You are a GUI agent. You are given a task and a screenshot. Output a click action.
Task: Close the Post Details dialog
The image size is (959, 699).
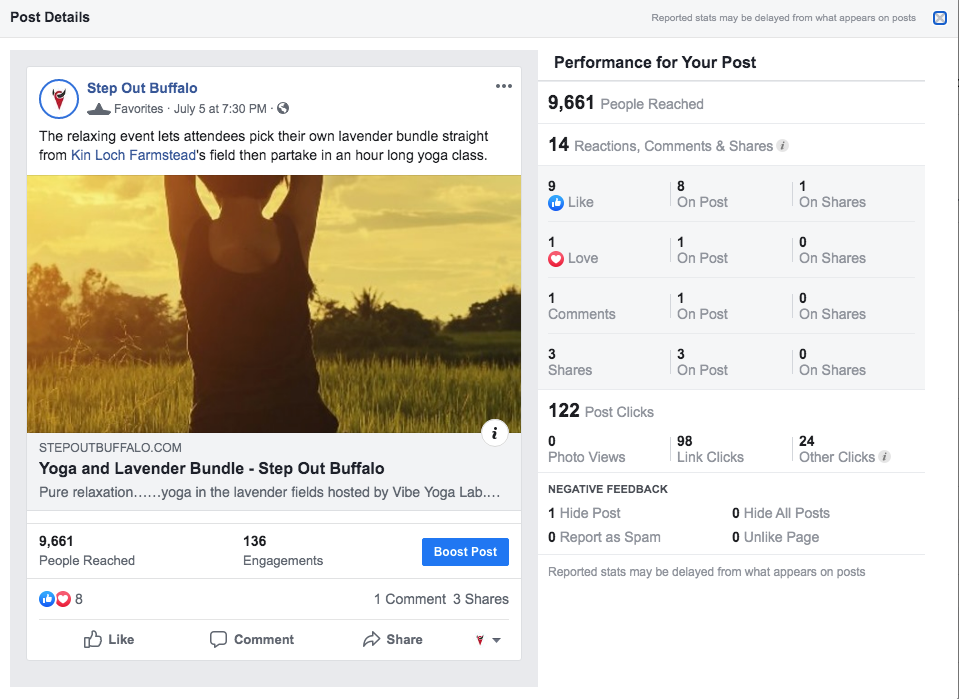point(939,18)
